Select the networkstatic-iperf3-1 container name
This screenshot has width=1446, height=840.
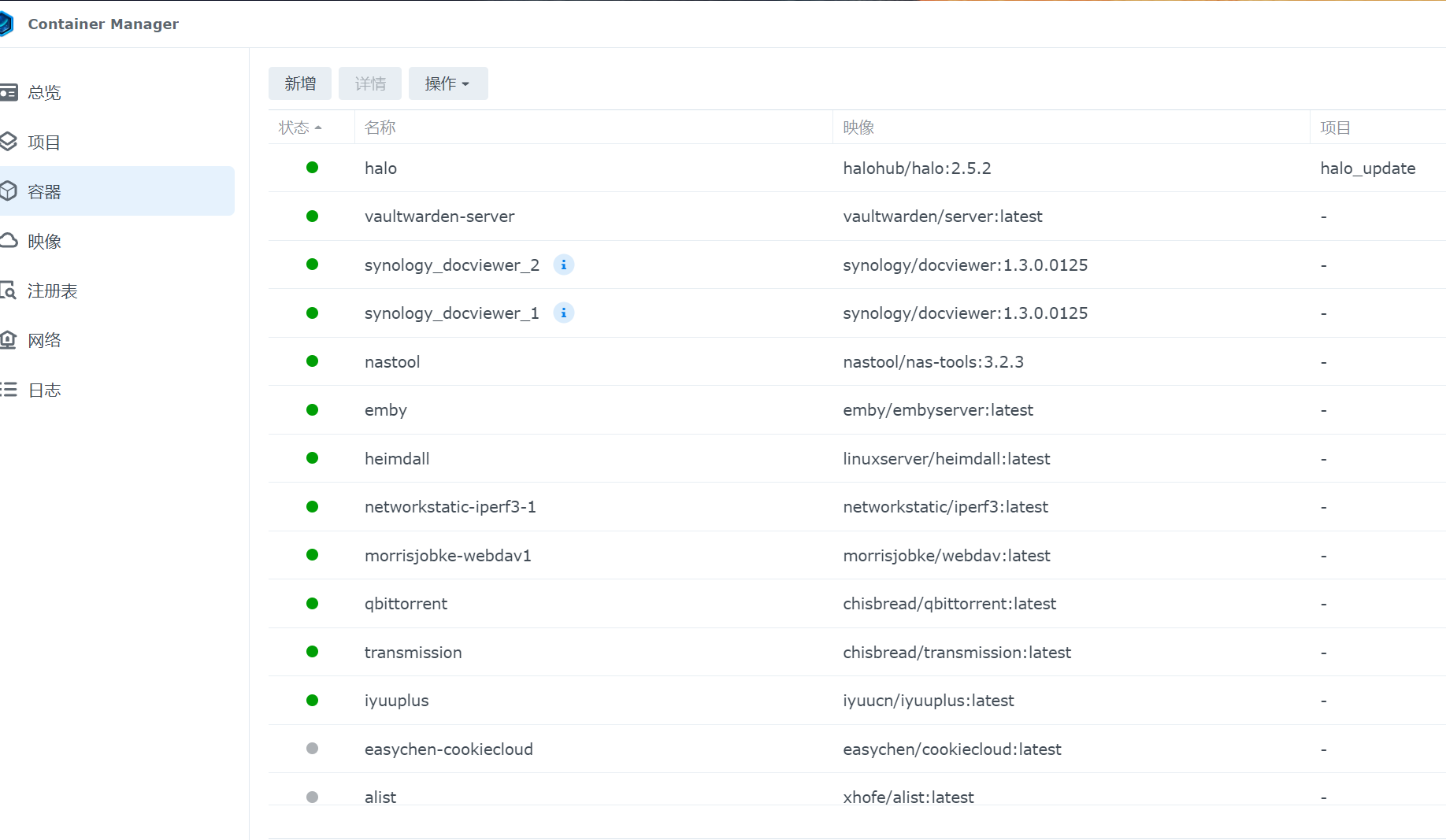[x=450, y=507]
